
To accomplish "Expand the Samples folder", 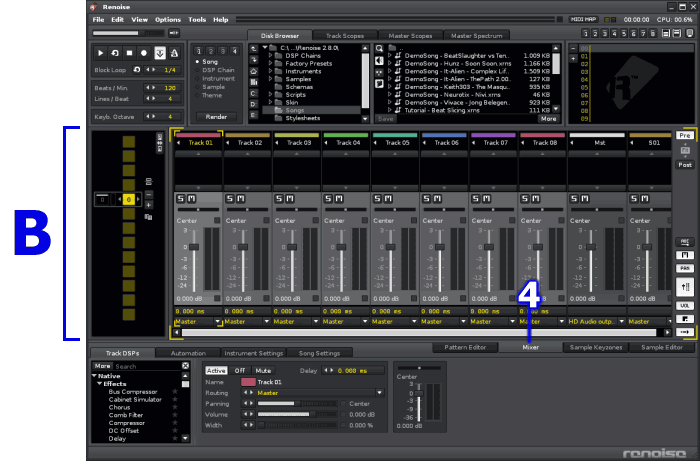I will point(271,79).
